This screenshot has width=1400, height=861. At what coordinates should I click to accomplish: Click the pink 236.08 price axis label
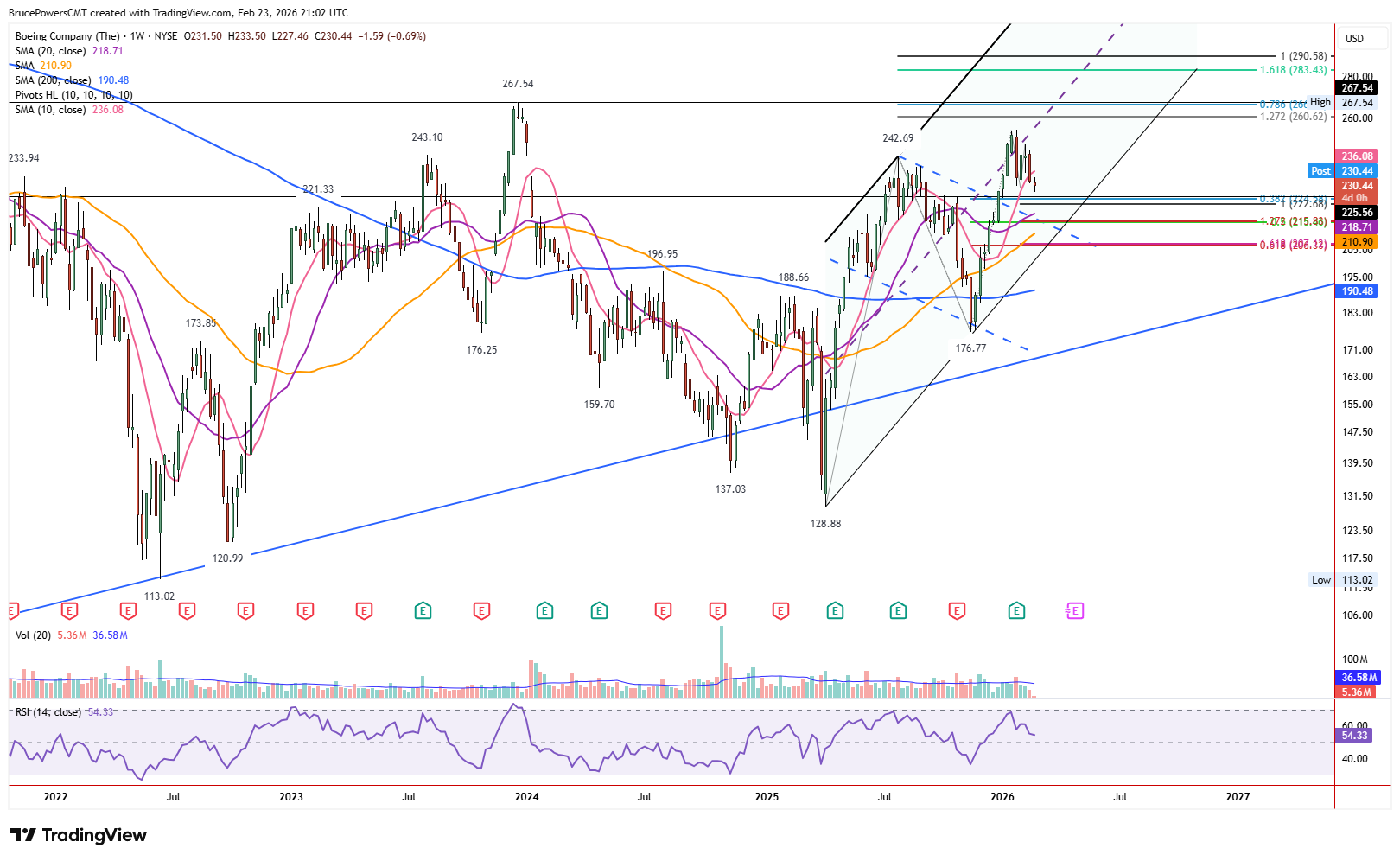click(x=1357, y=156)
